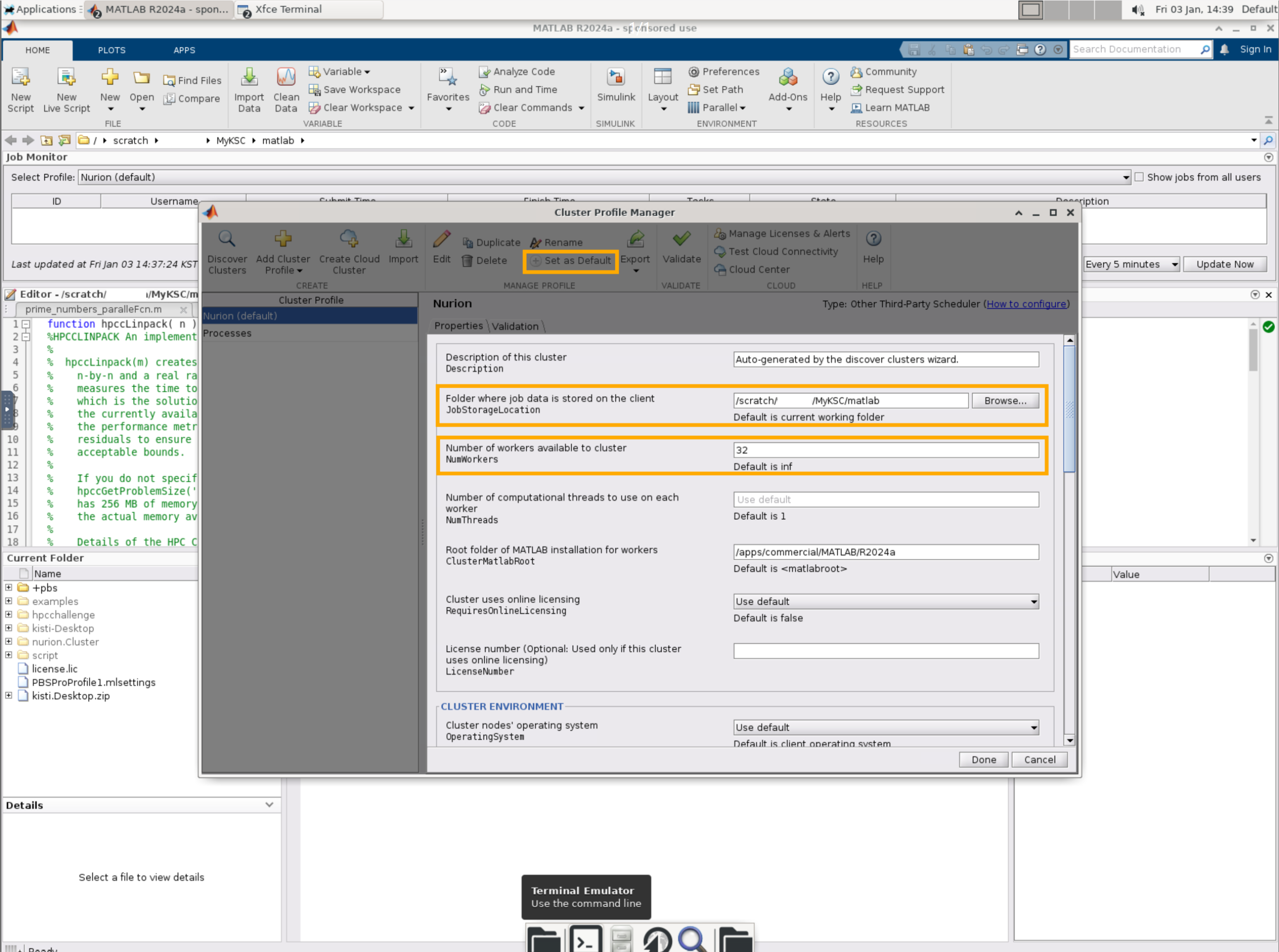The image size is (1279, 952).
Task: Click Delete profile trash icon
Action: pyautogui.click(x=467, y=260)
